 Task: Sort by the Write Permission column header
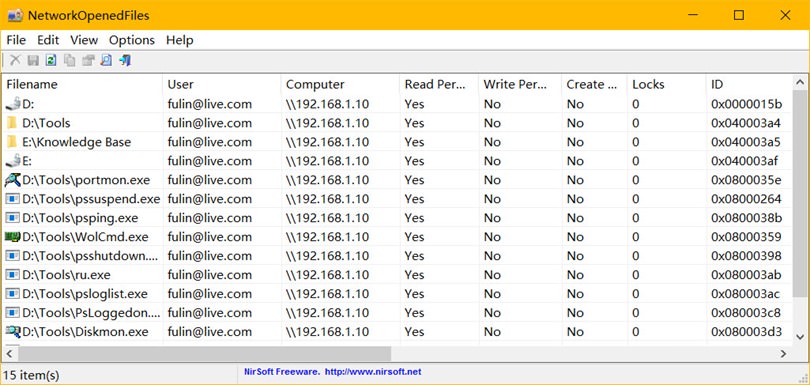[521, 84]
